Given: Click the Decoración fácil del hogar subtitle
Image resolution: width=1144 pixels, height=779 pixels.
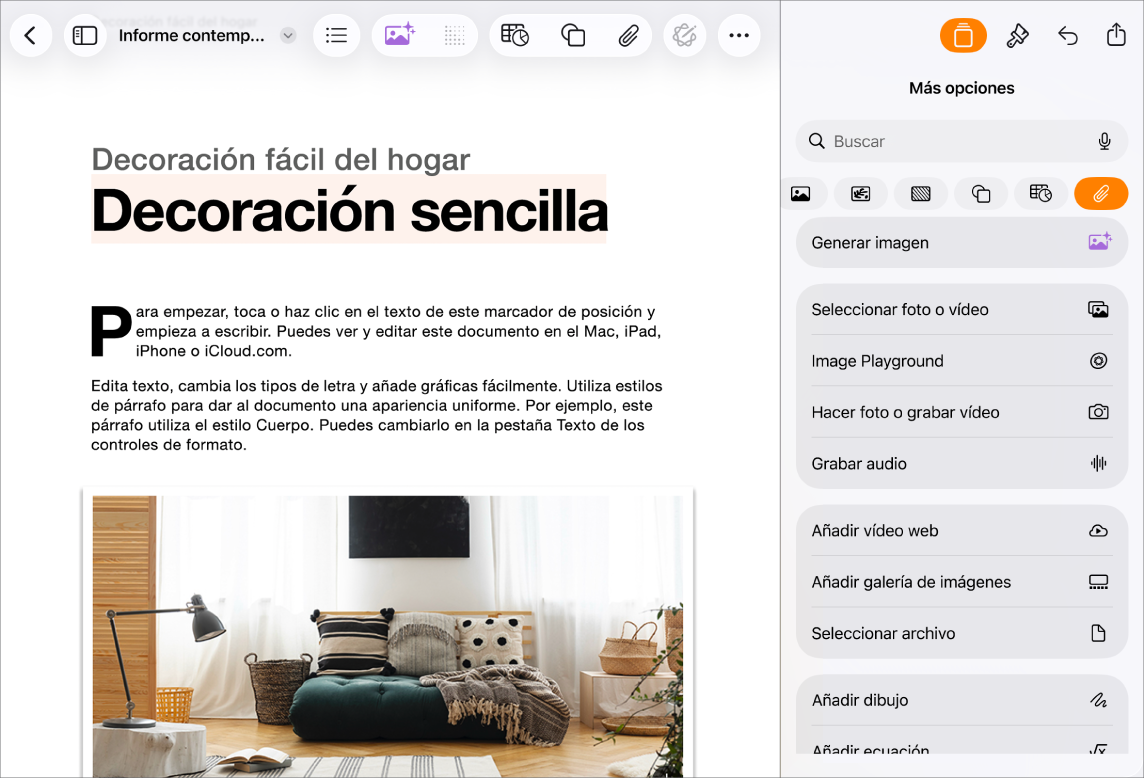Looking at the screenshot, I should (x=281, y=160).
